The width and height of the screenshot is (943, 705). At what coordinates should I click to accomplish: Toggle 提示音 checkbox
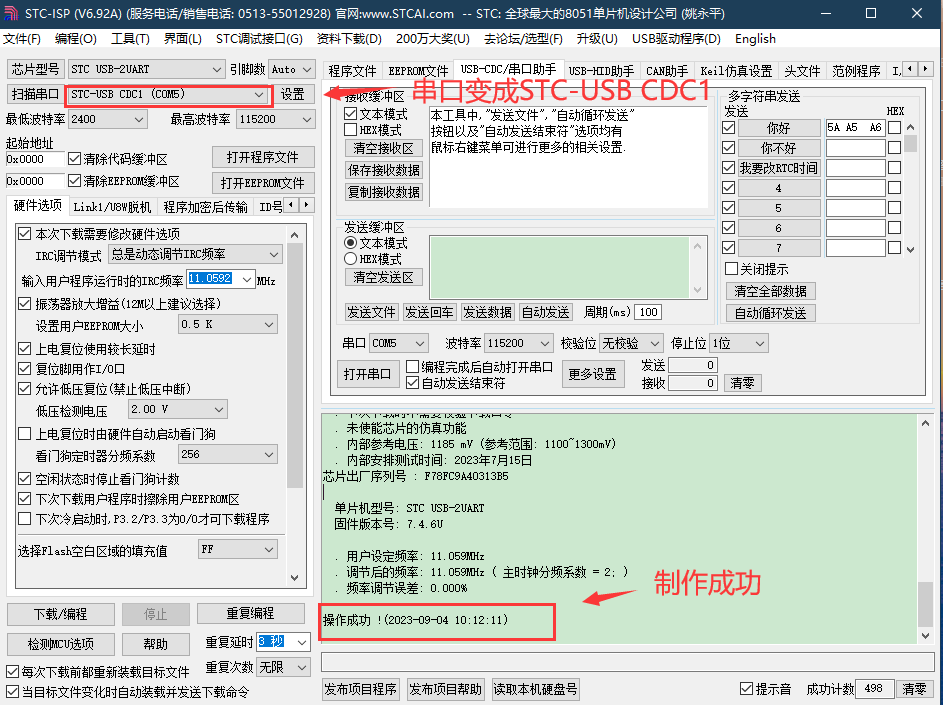(746, 689)
